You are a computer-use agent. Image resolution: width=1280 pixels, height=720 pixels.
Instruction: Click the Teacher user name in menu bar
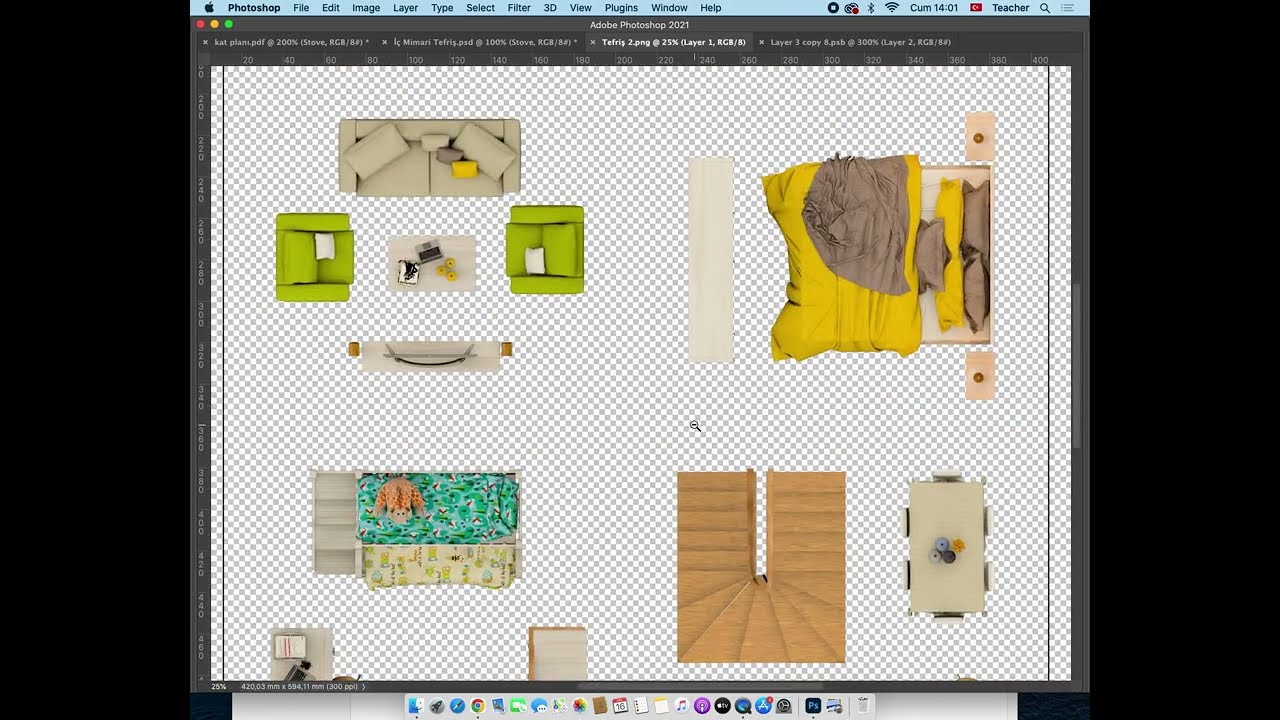pyautogui.click(x=1010, y=8)
